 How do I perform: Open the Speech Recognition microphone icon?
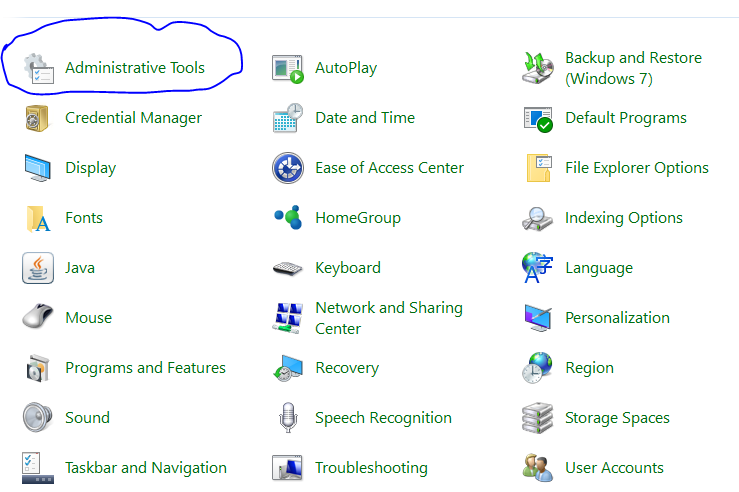point(288,418)
